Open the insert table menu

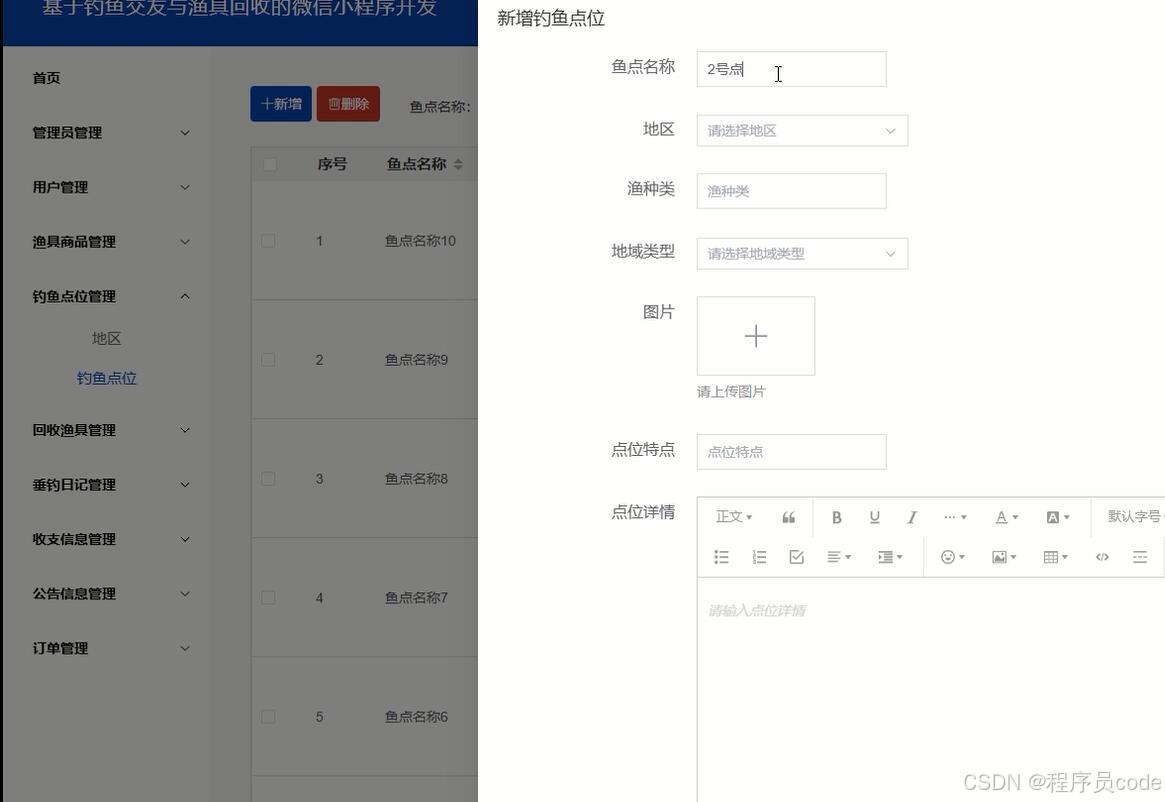[x=1055, y=557]
